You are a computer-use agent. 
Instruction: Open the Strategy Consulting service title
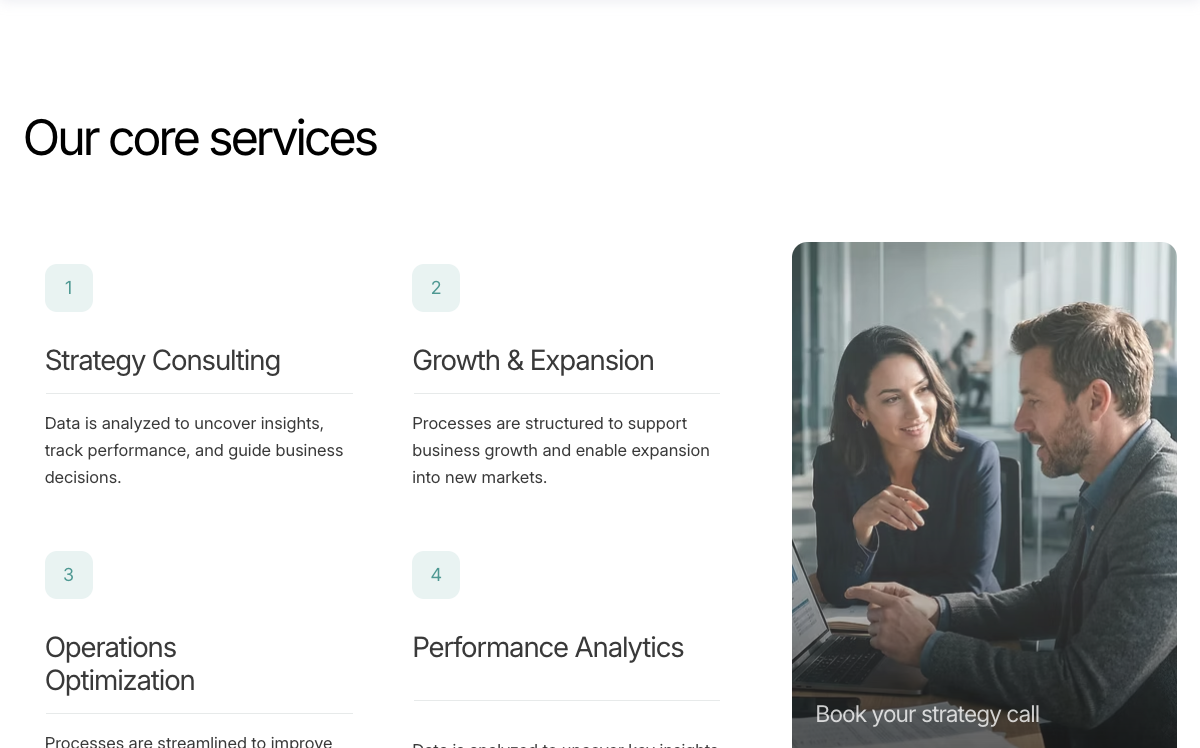point(162,360)
